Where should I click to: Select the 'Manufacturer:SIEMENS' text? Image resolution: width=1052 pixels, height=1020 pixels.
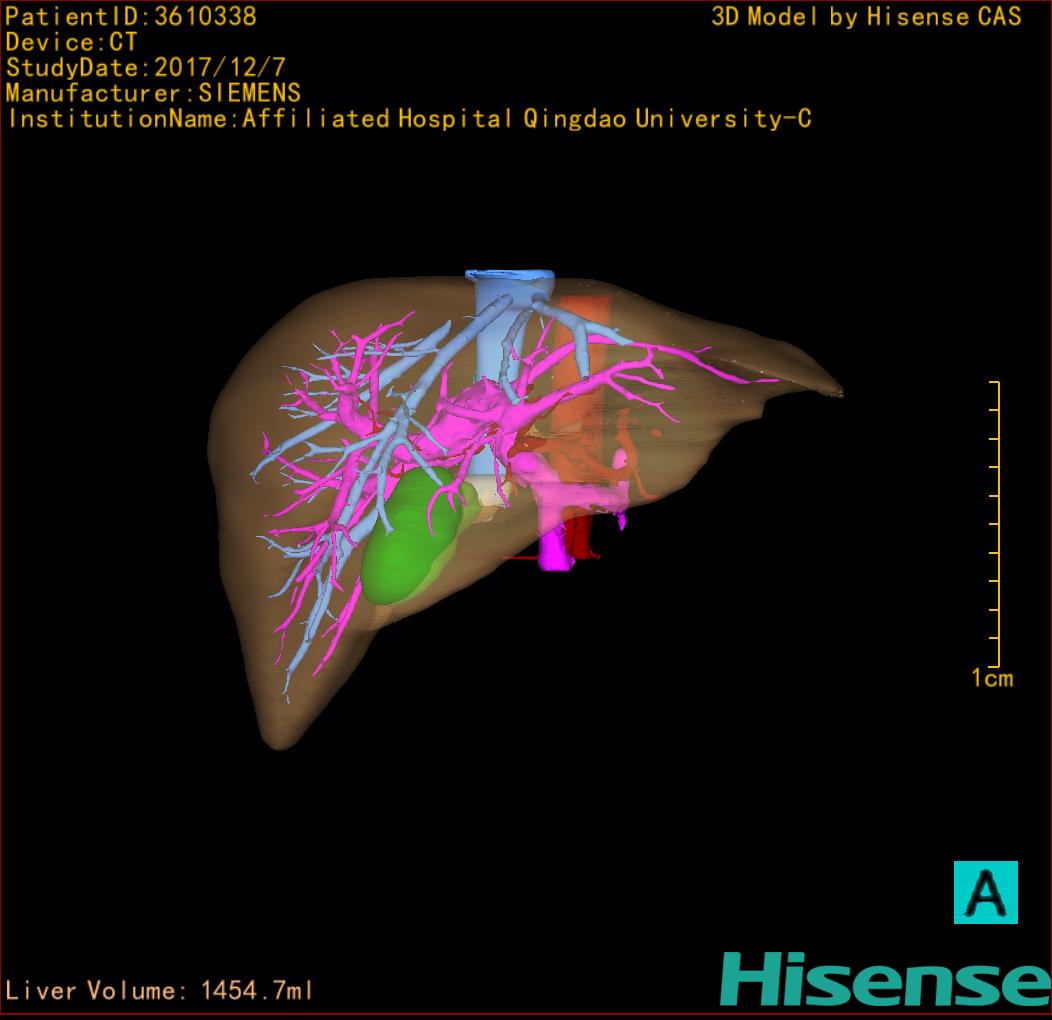pyautogui.click(x=153, y=93)
